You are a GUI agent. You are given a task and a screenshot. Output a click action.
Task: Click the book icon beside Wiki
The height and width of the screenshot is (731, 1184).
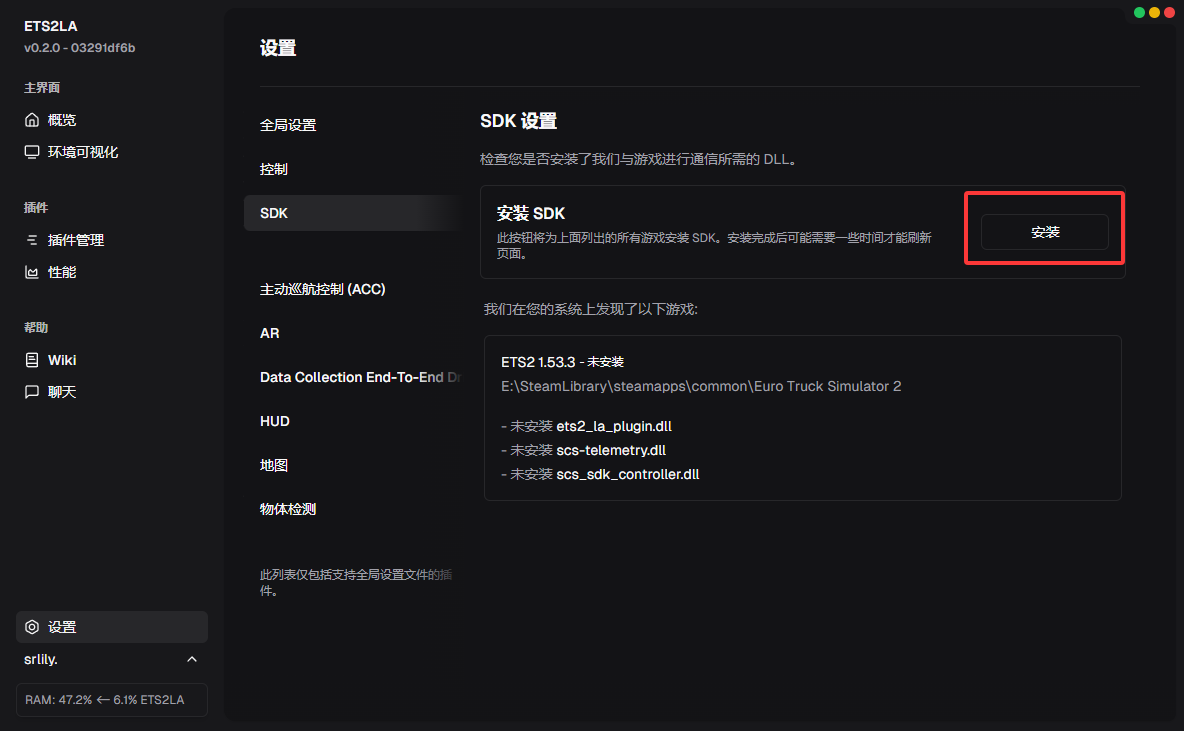[x=32, y=360]
